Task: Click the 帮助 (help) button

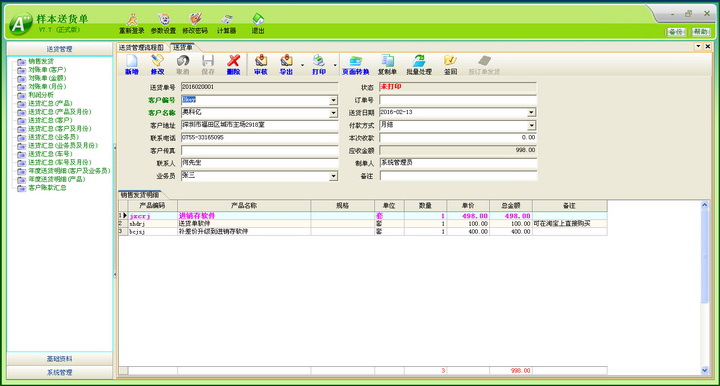Action: click(x=701, y=32)
